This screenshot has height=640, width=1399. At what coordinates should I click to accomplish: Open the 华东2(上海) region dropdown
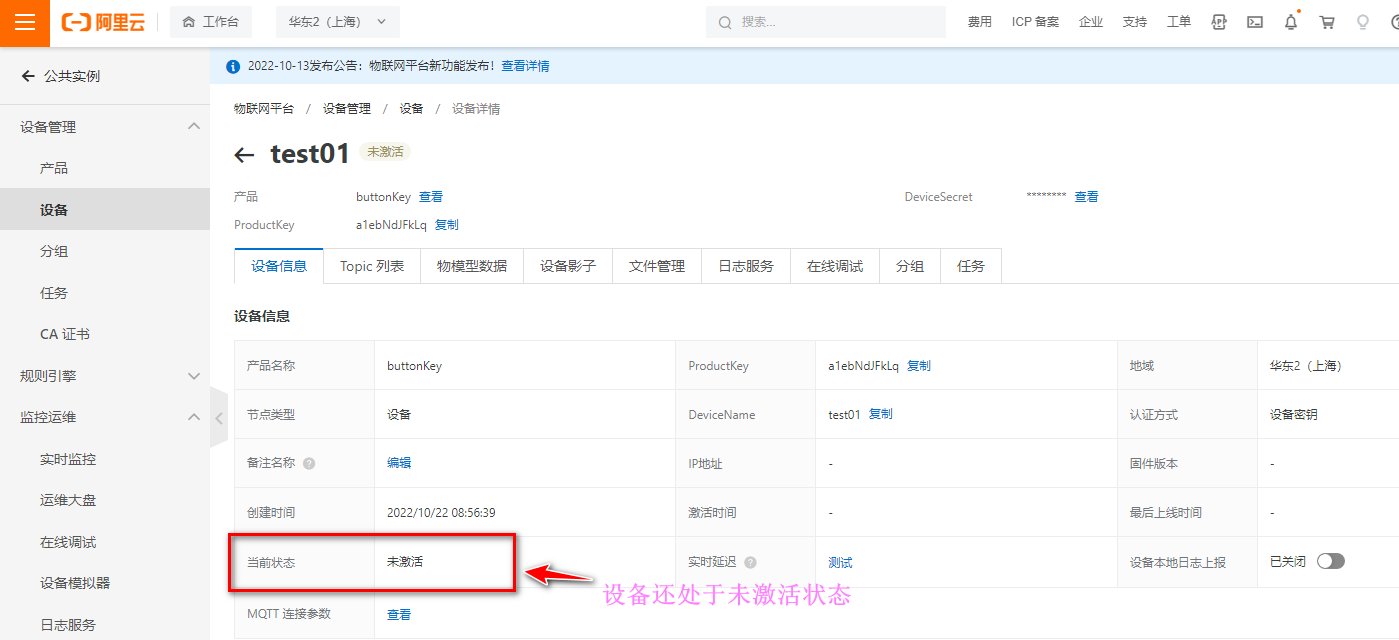pyautogui.click(x=337, y=22)
